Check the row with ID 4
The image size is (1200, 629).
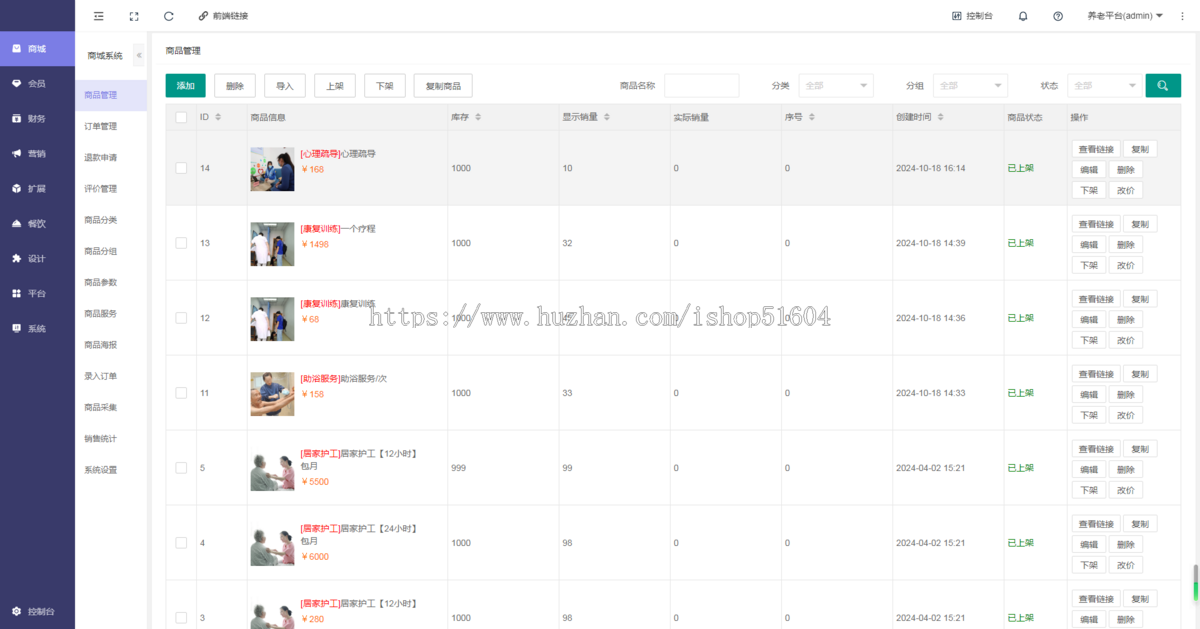(x=181, y=543)
